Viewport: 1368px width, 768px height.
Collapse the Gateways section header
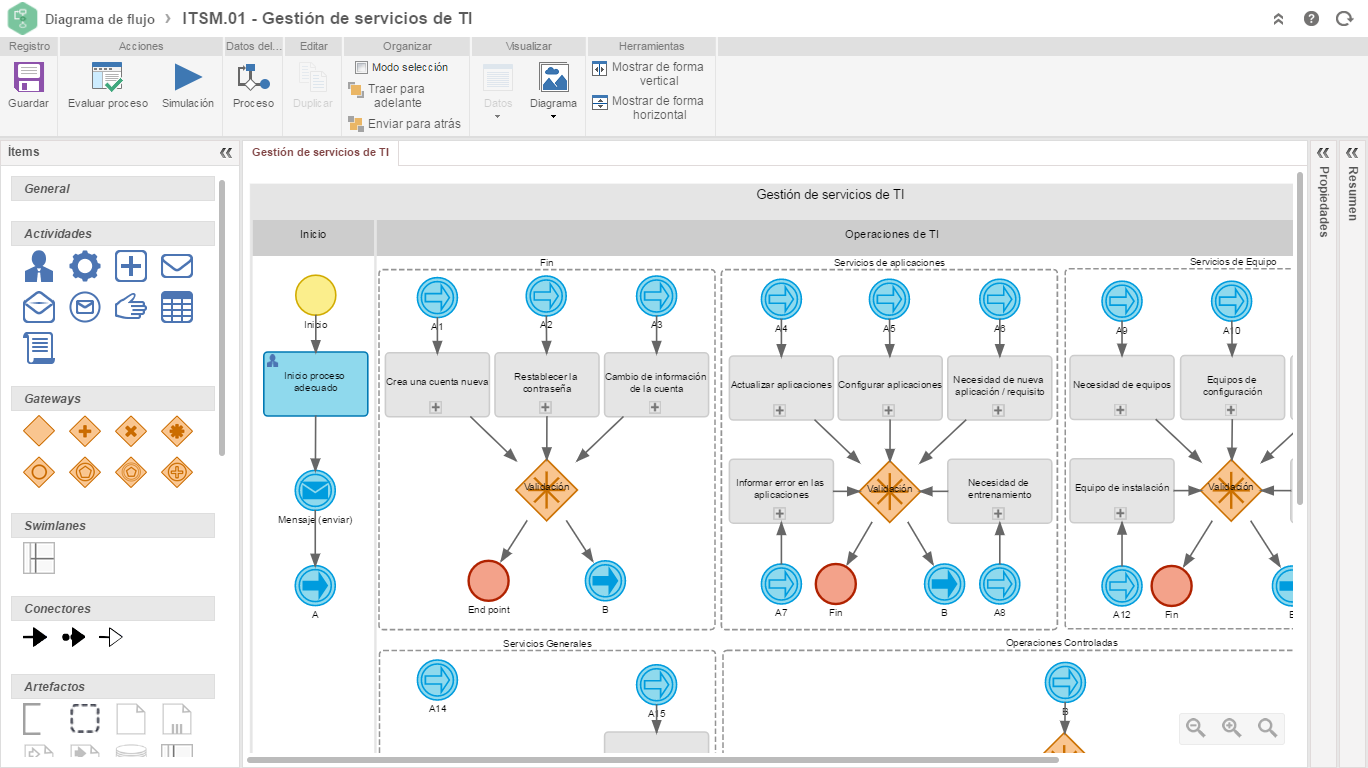113,399
